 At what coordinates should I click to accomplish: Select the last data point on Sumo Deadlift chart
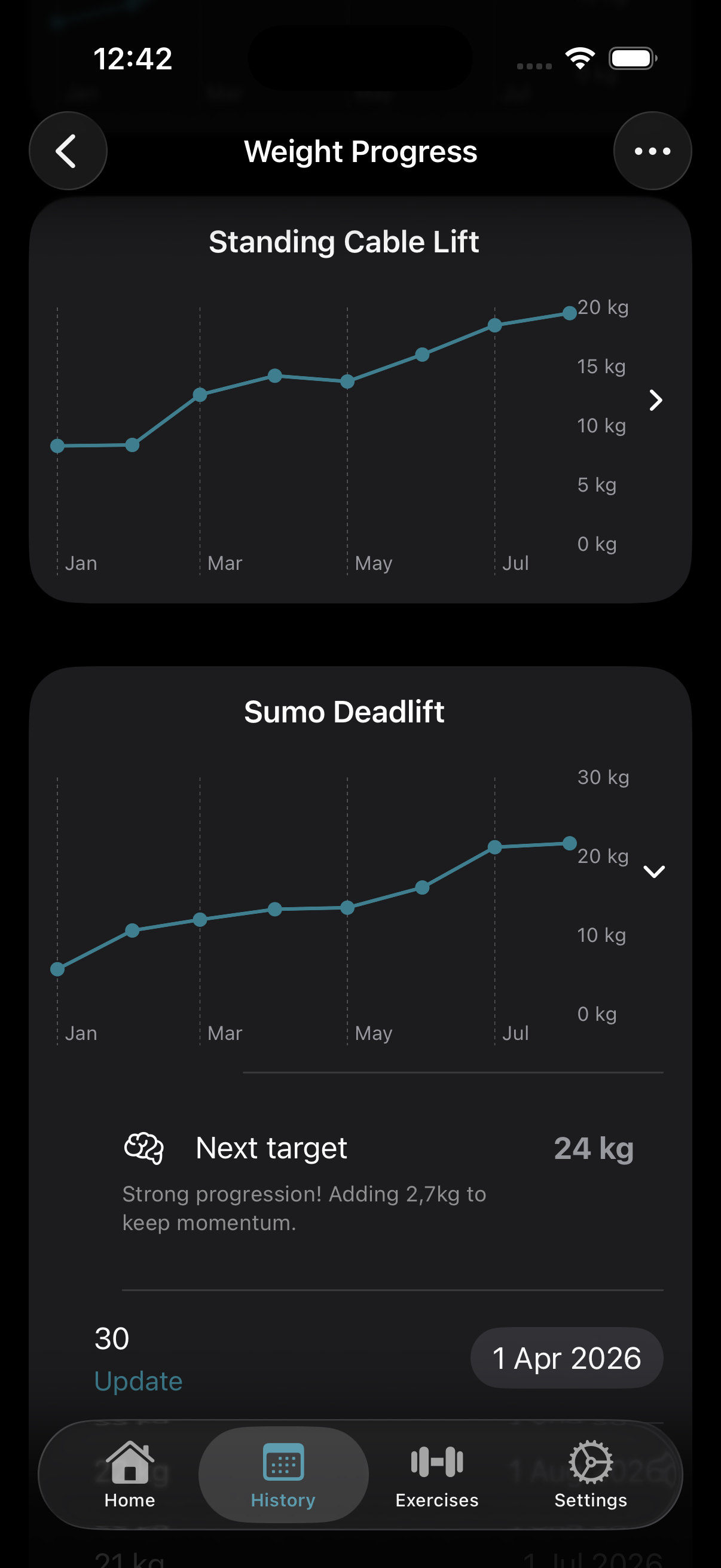point(570,843)
